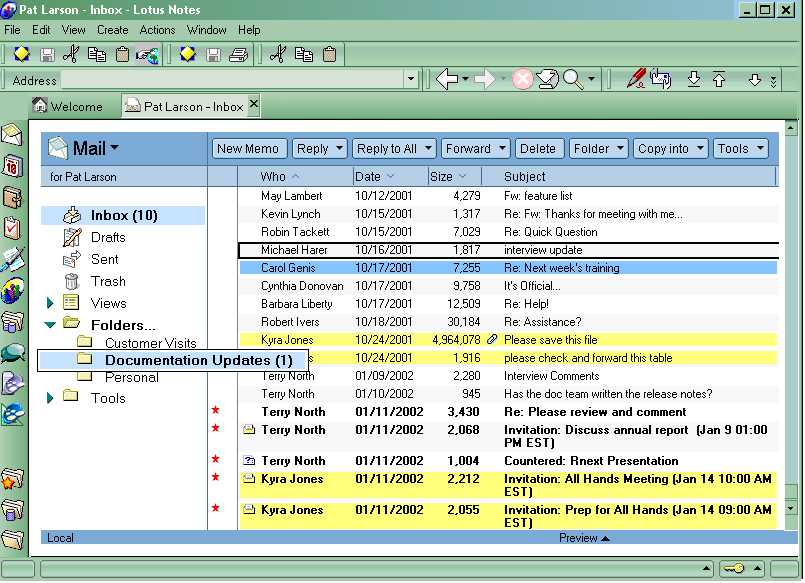Click the magnifying glass Search icon
Viewport: 805px width, 583px height.
click(x=572, y=80)
